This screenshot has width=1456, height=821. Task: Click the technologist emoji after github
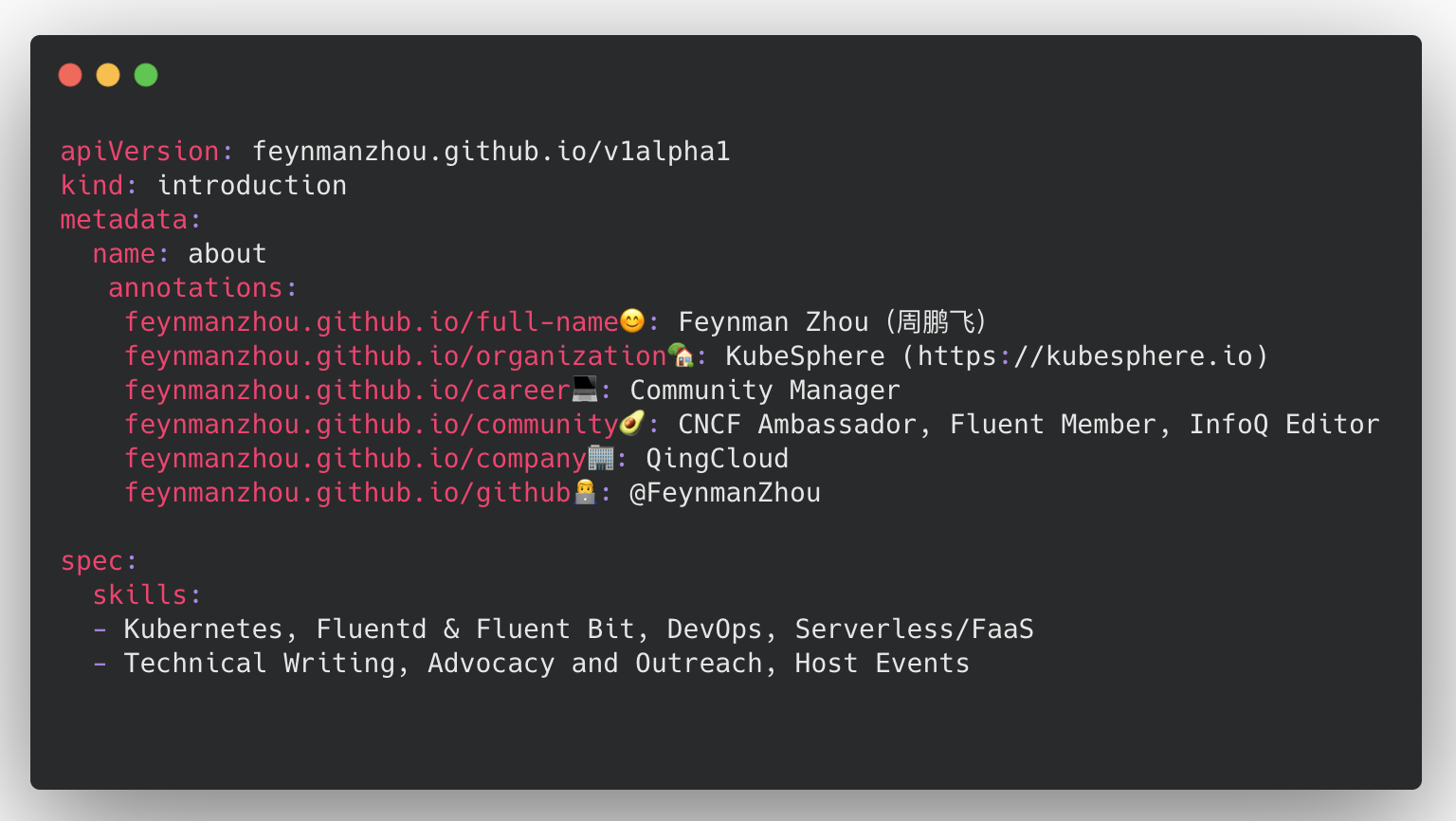pyautogui.click(x=585, y=492)
